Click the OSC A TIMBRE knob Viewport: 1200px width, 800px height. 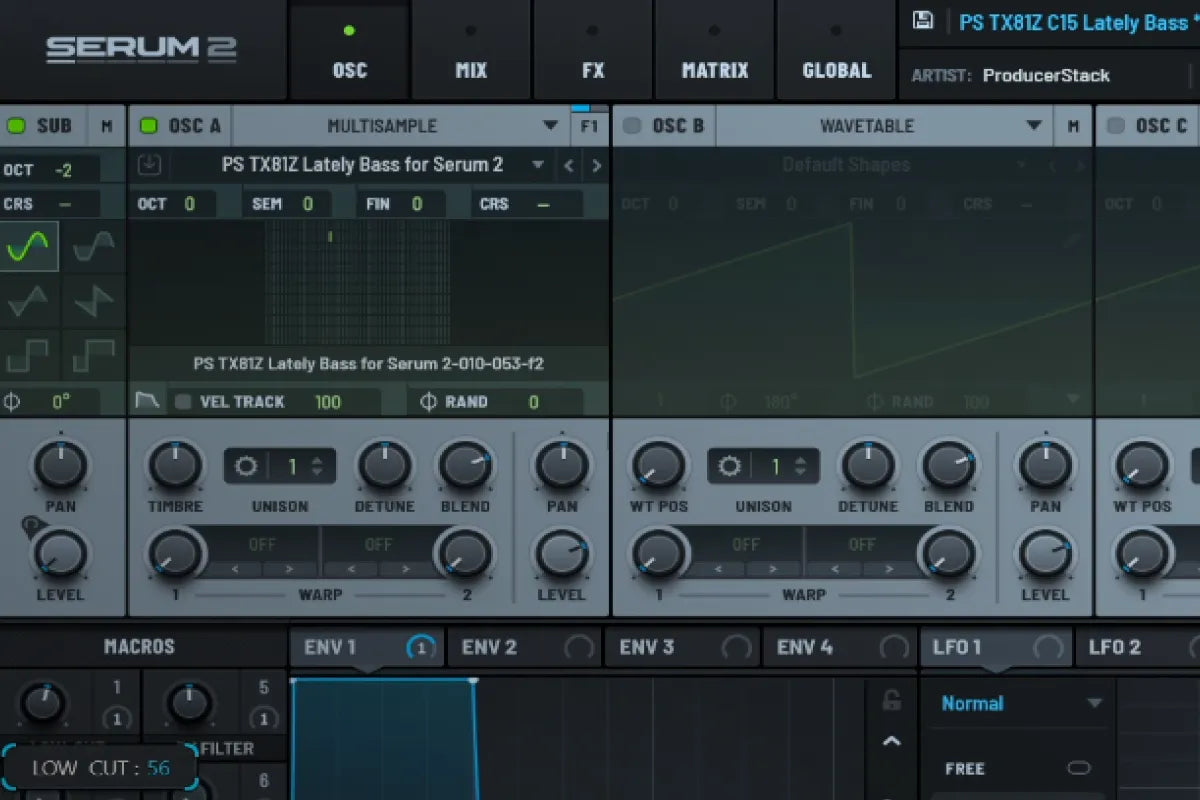pos(175,466)
